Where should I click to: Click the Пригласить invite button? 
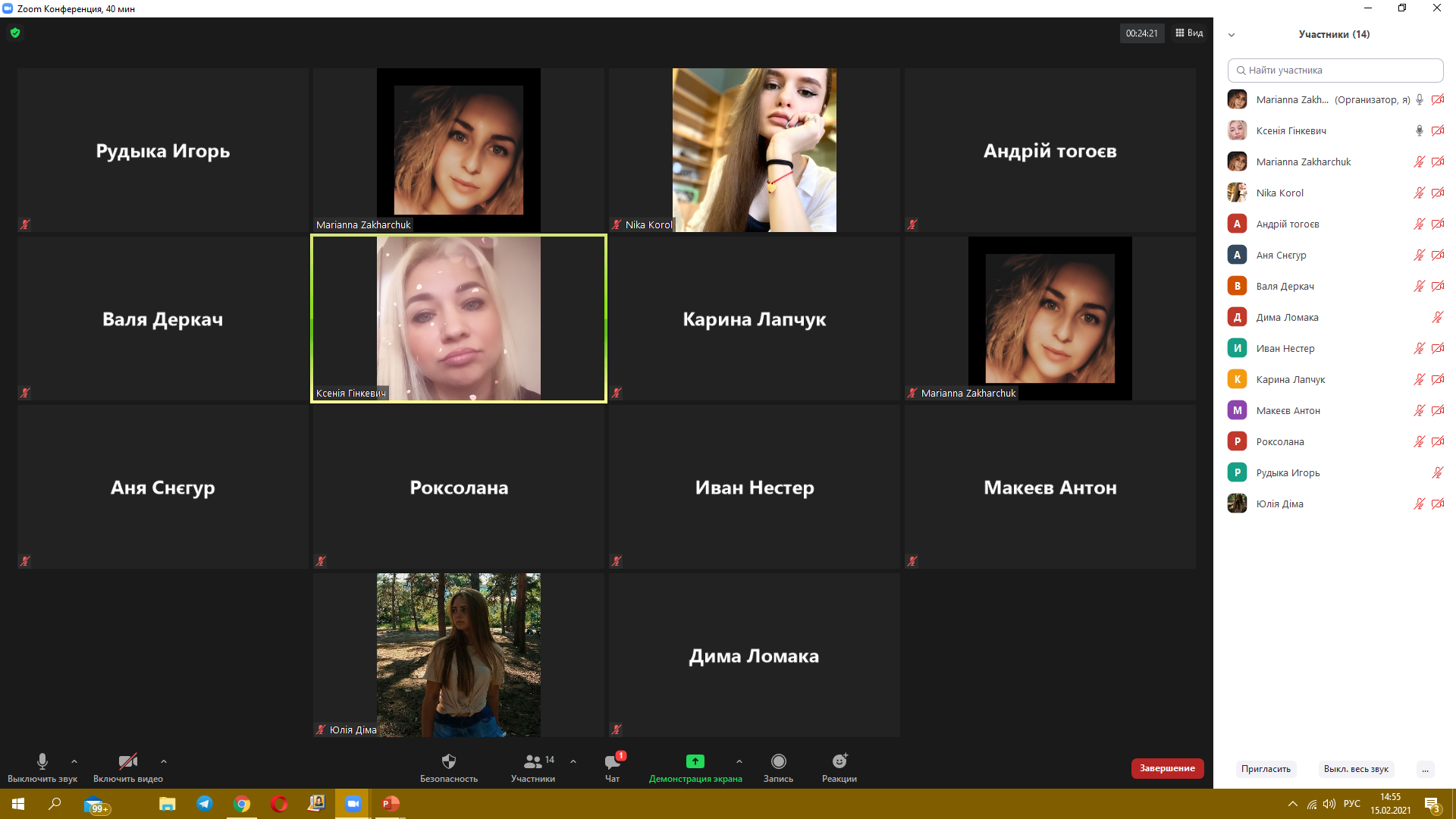1266,769
